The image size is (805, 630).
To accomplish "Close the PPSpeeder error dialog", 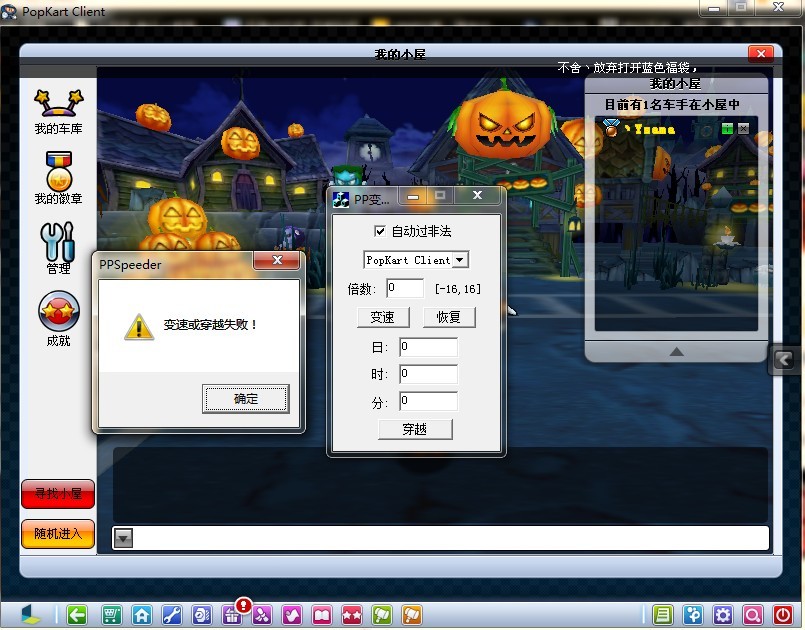I will coord(277,260).
